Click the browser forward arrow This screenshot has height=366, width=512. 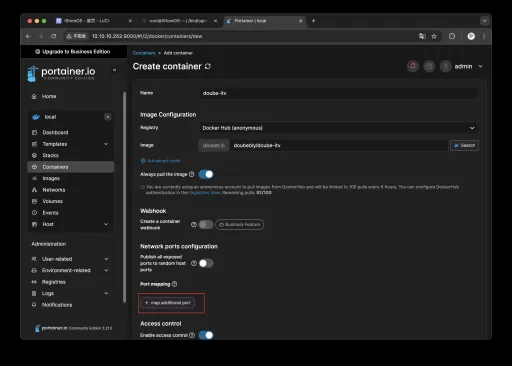(41, 36)
